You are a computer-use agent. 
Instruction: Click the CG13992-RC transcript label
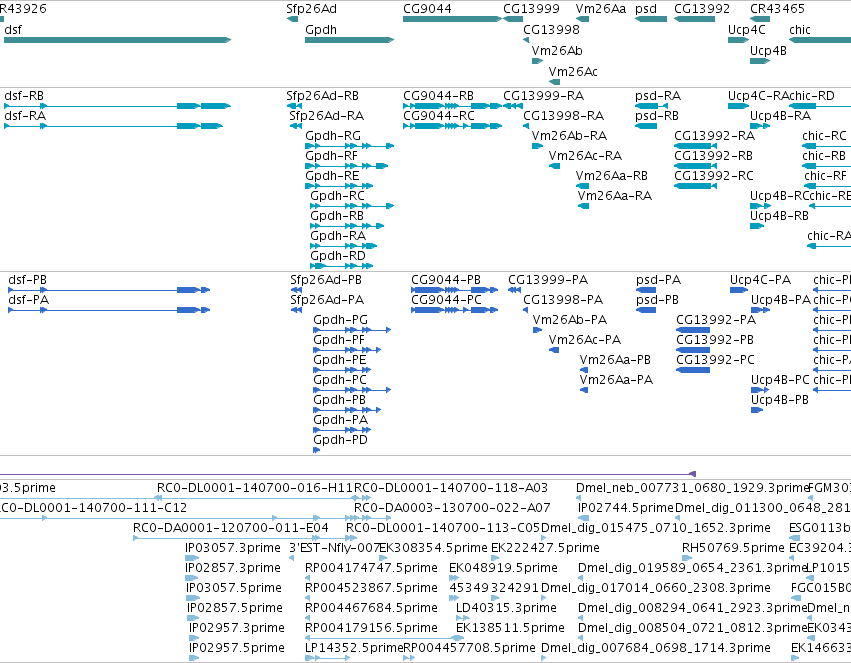(714, 176)
